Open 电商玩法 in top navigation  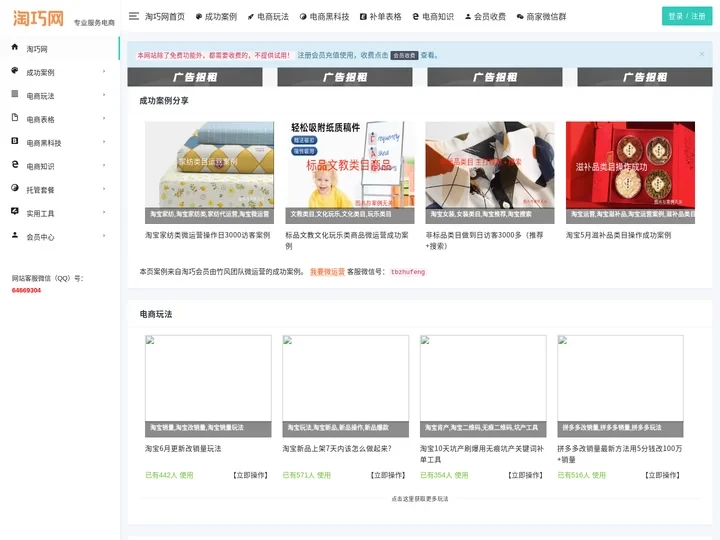(x=273, y=17)
